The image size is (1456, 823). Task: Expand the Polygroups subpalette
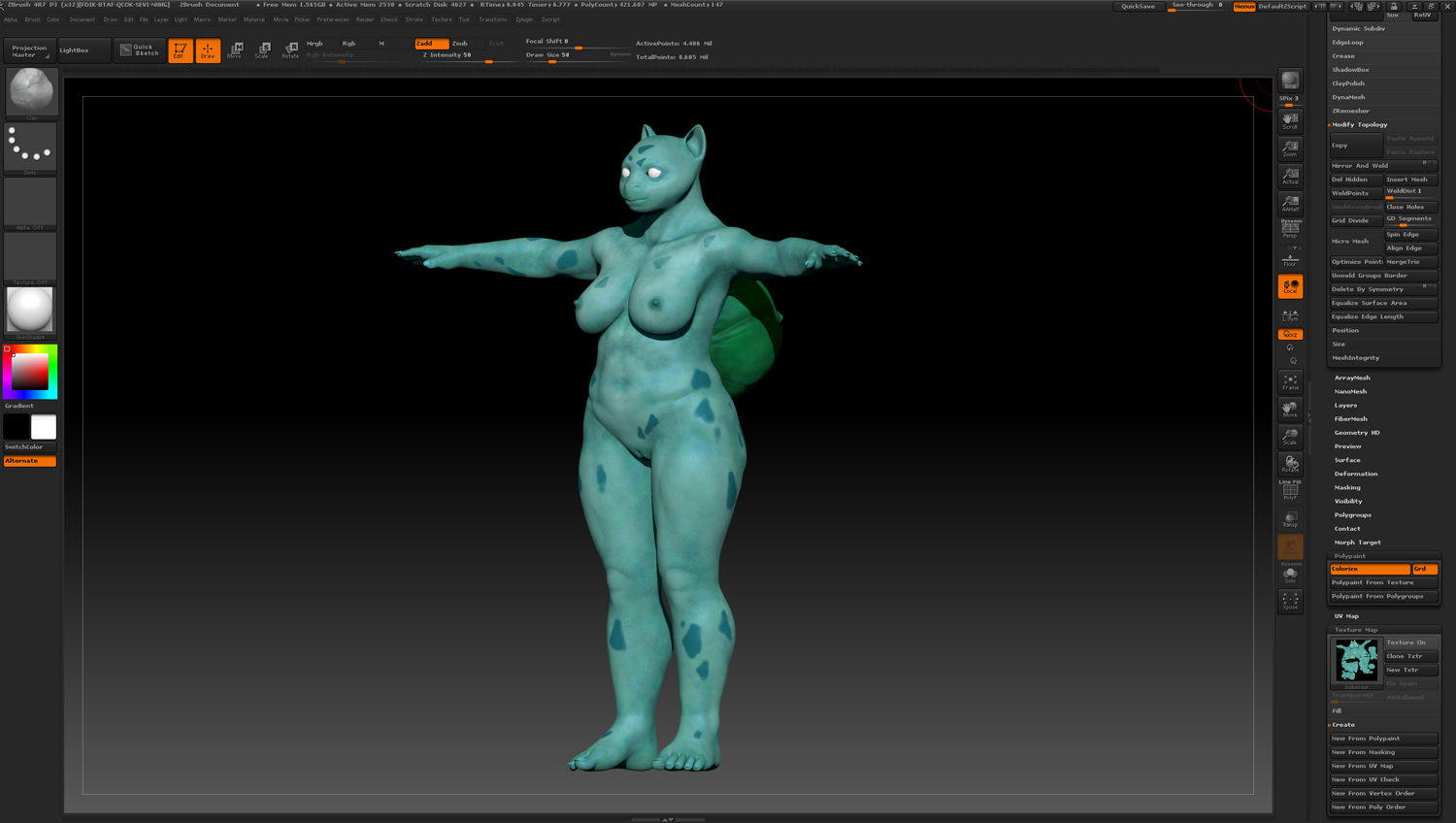coord(1352,514)
